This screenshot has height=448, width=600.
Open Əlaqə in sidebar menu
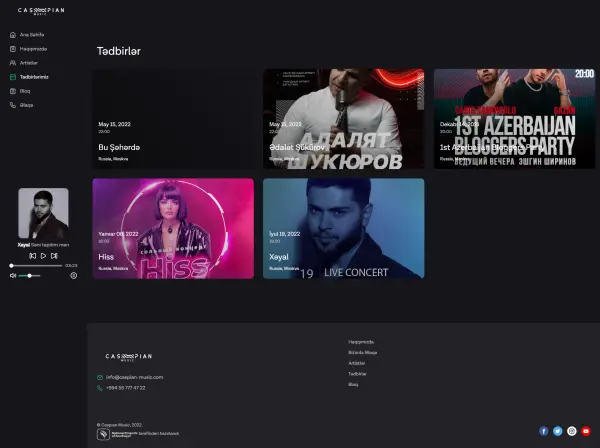[26, 105]
